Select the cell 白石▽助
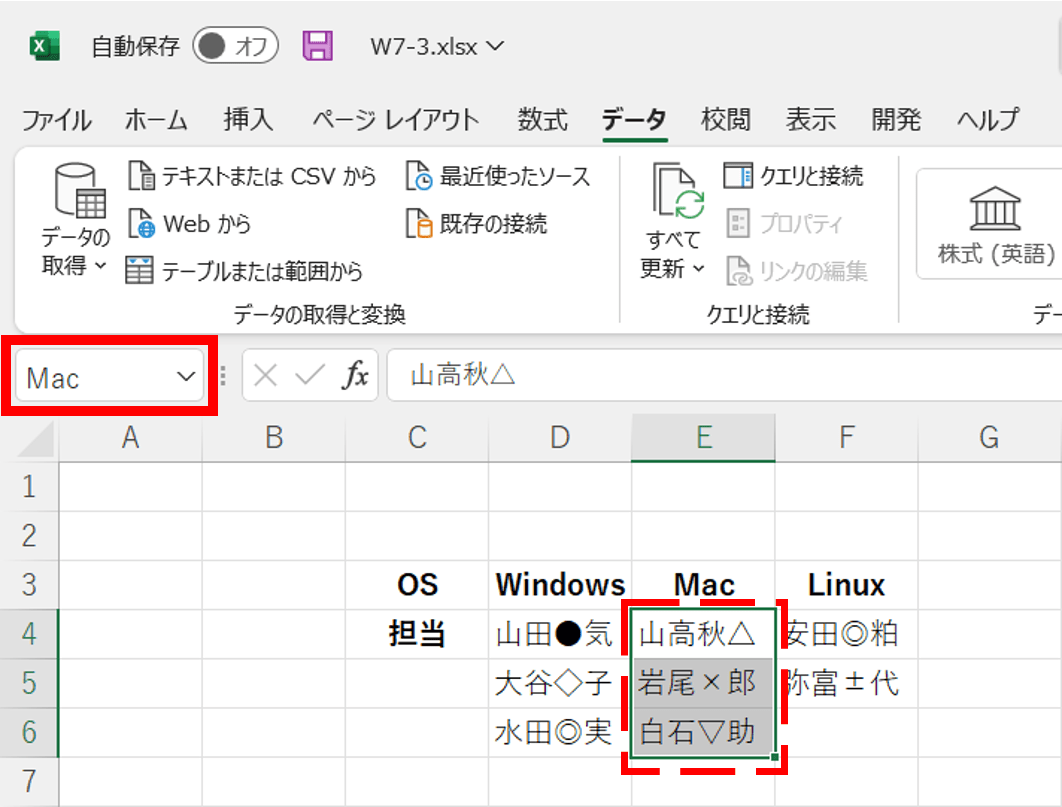 point(704,733)
